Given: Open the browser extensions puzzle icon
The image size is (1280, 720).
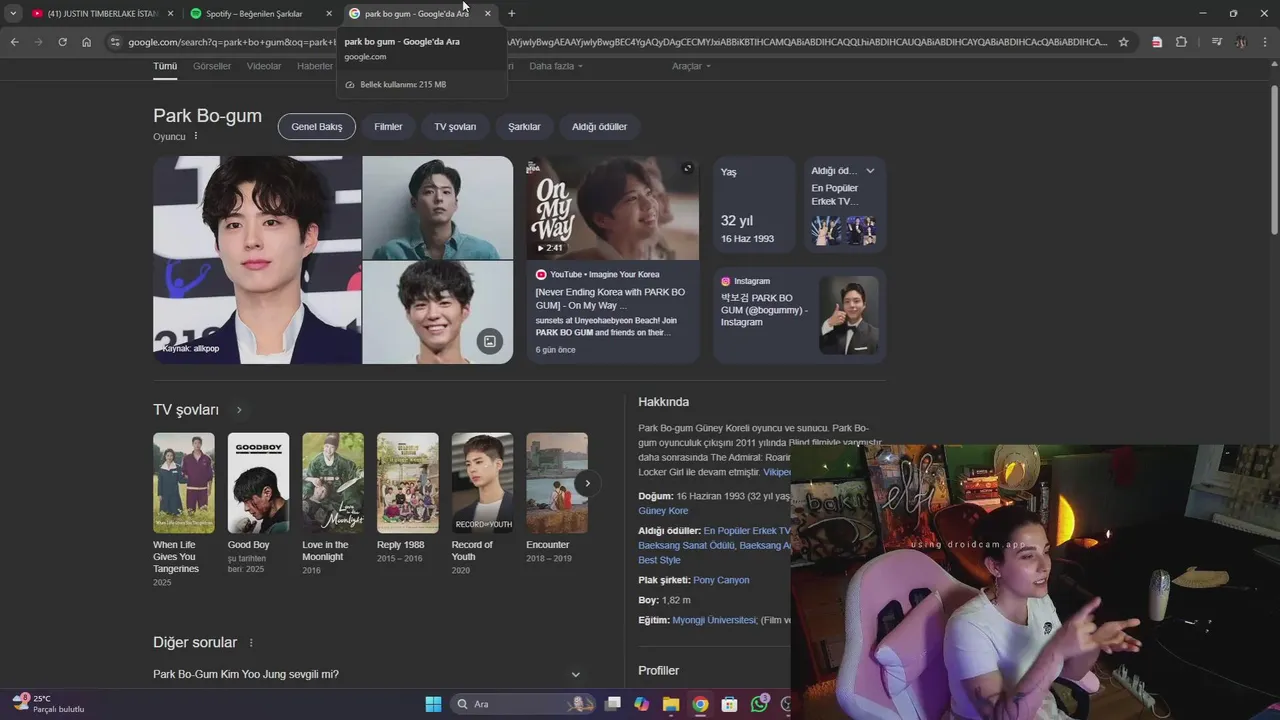Looking at the screenshot, I should point(1181,42).
